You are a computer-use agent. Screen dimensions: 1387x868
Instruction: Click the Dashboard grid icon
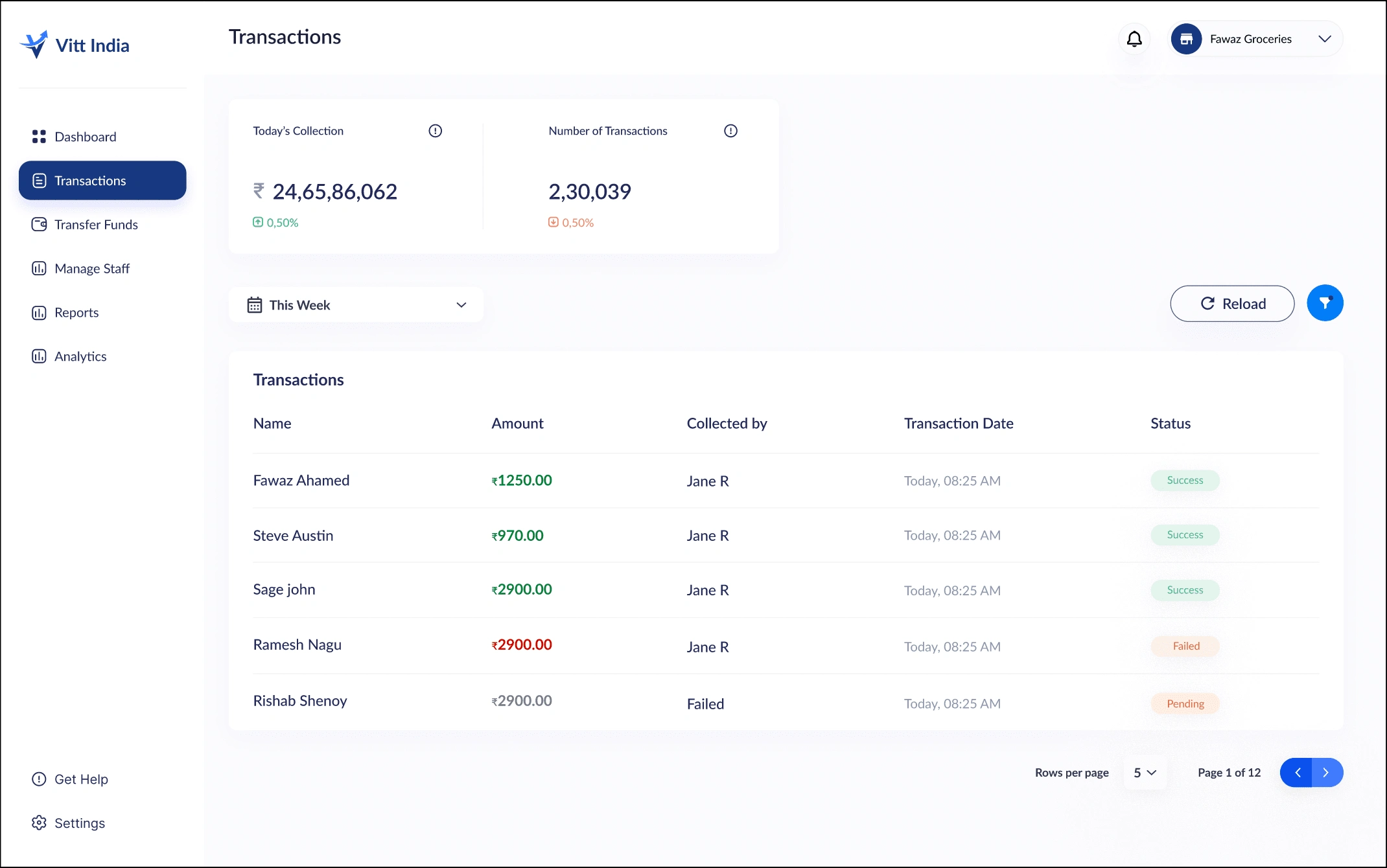[39, 137]
